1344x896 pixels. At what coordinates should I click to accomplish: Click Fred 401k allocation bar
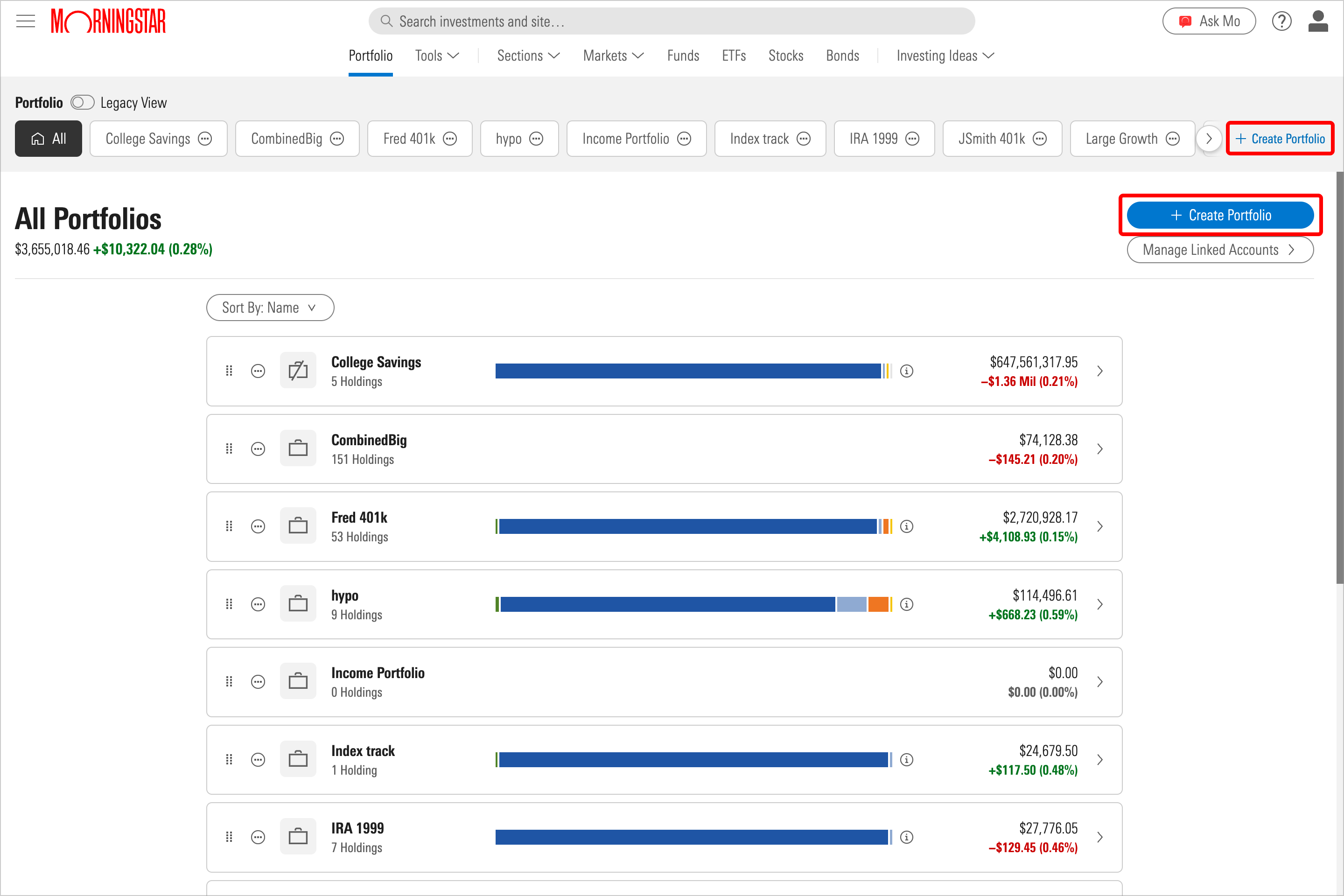coord(694,527)
